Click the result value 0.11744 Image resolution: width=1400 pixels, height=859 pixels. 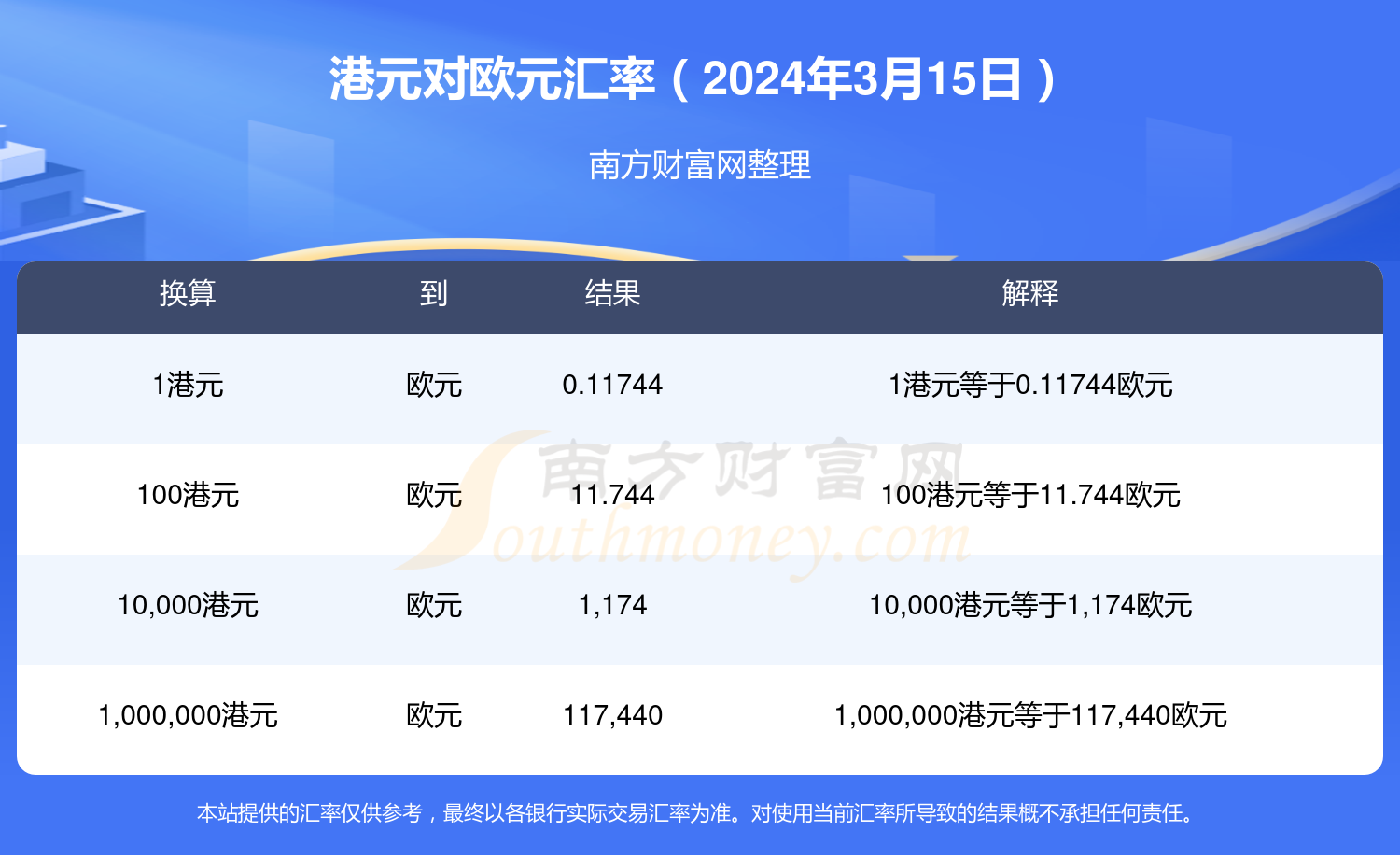click(612, 385)
